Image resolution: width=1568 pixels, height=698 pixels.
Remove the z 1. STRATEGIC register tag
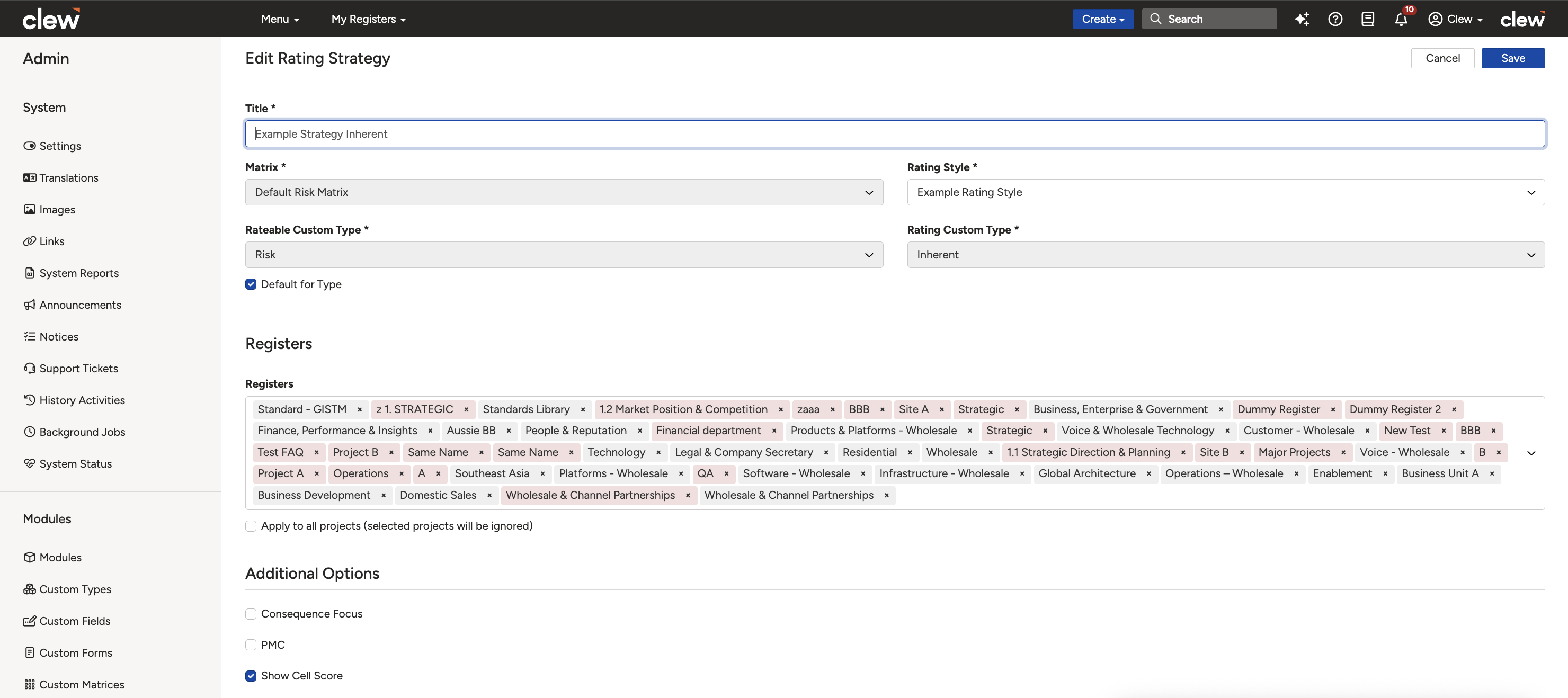tap(466, 409)
